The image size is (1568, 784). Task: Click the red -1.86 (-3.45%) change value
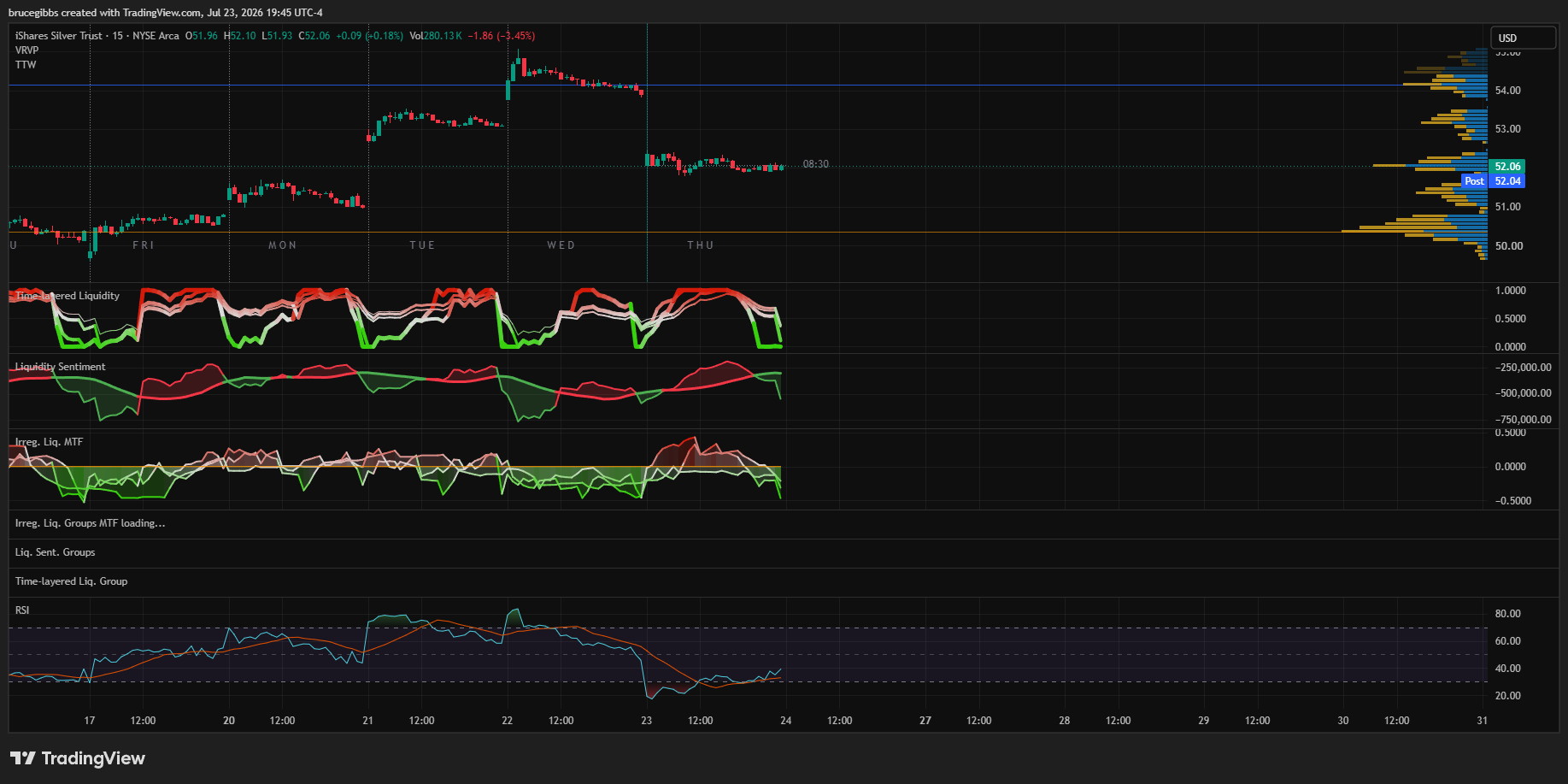click(502, 36)
